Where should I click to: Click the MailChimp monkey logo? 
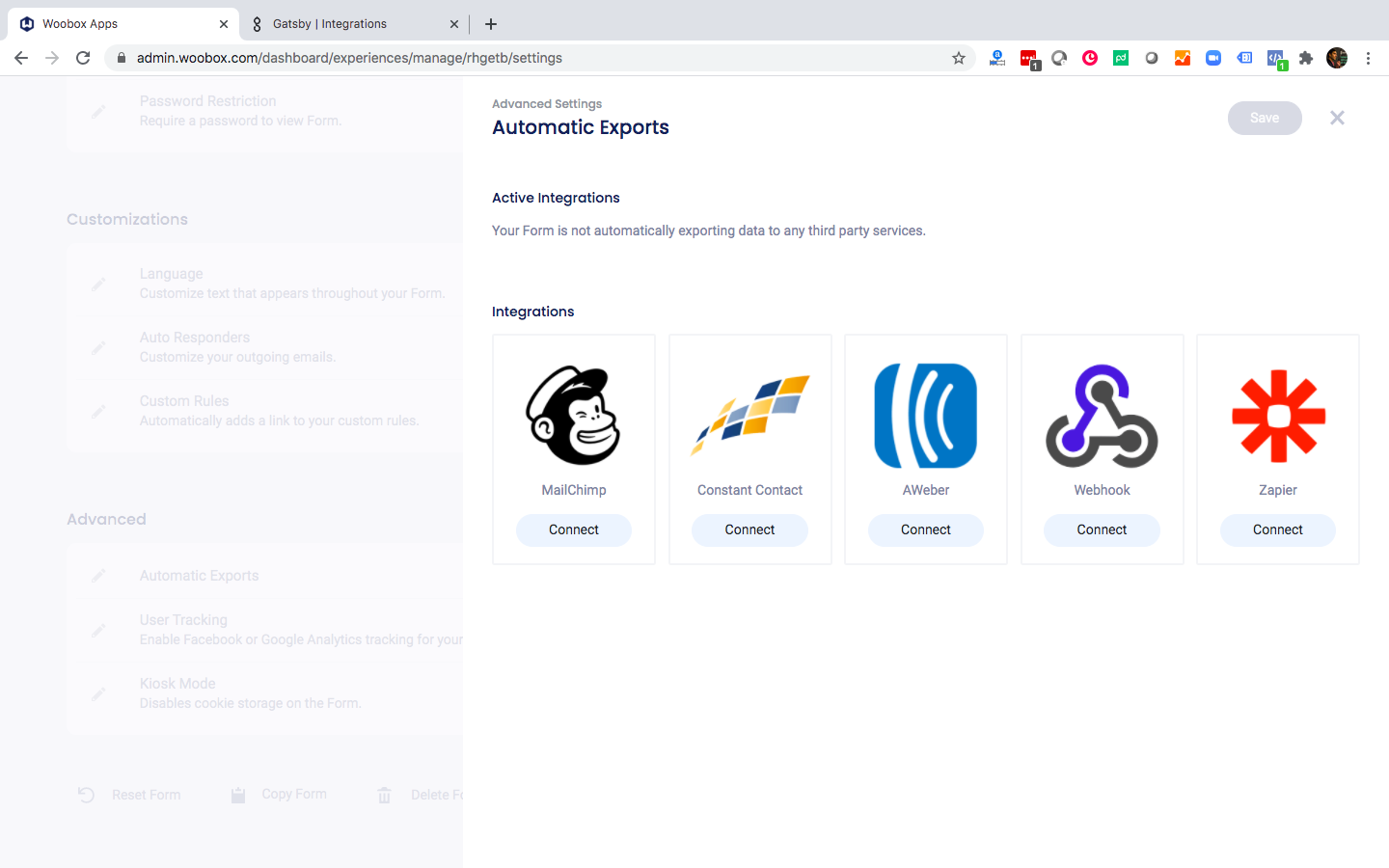(574, 416)
